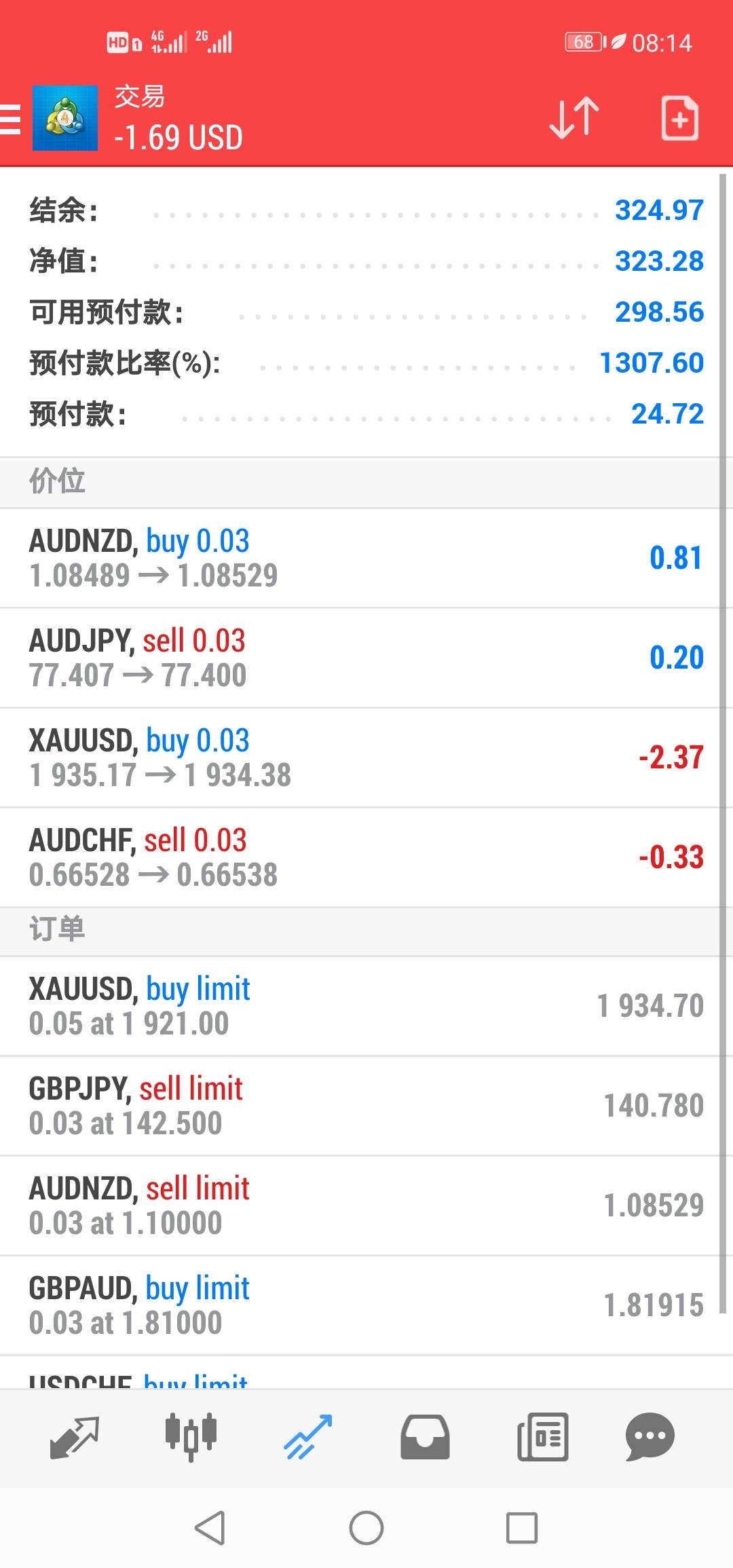Click the vertical scrollbar on right edge
This screenshot has width=733, height=1568.
[x=723, y=475]
